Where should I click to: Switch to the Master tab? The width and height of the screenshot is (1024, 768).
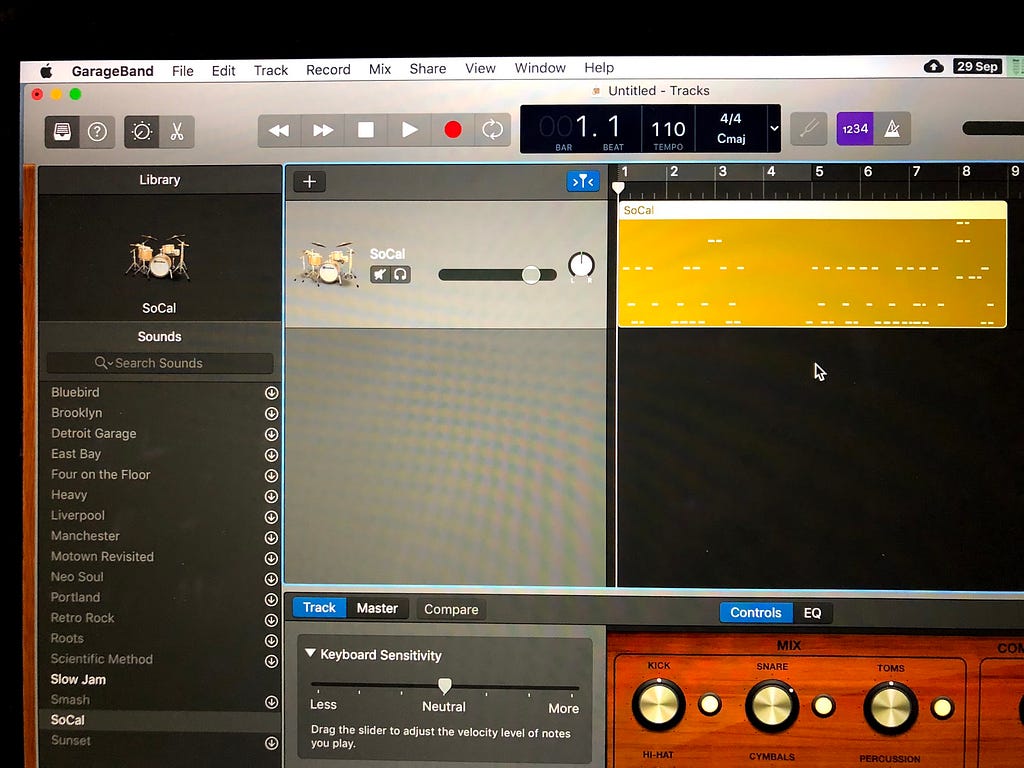click(377, 608)
